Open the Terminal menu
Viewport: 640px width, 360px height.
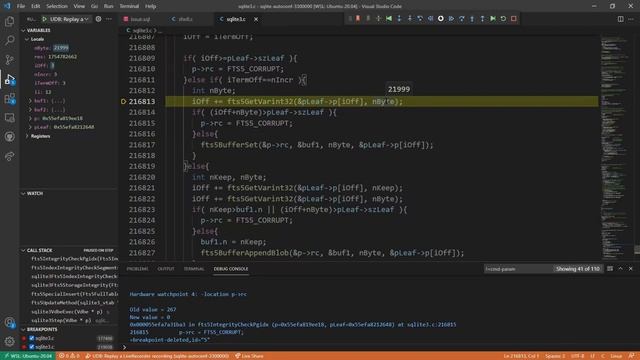pyautogui.click(x=129, y=6)
